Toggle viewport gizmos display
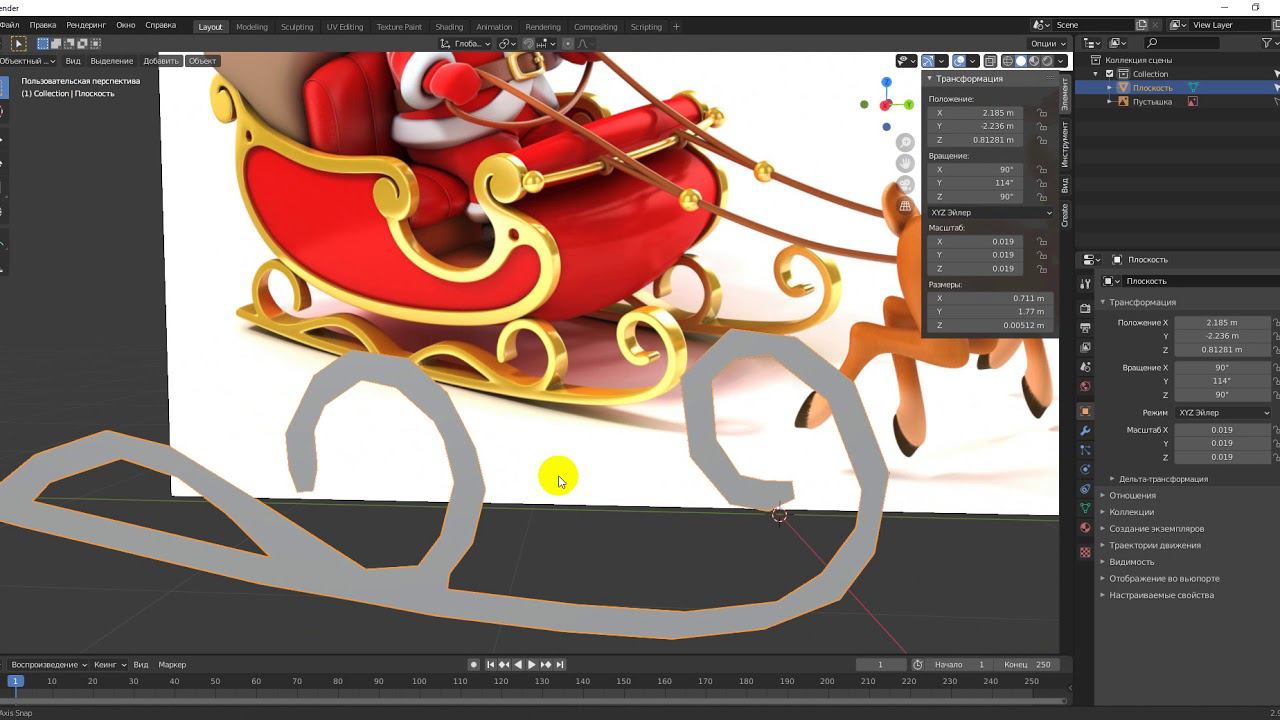 click(x=928, y=61)
